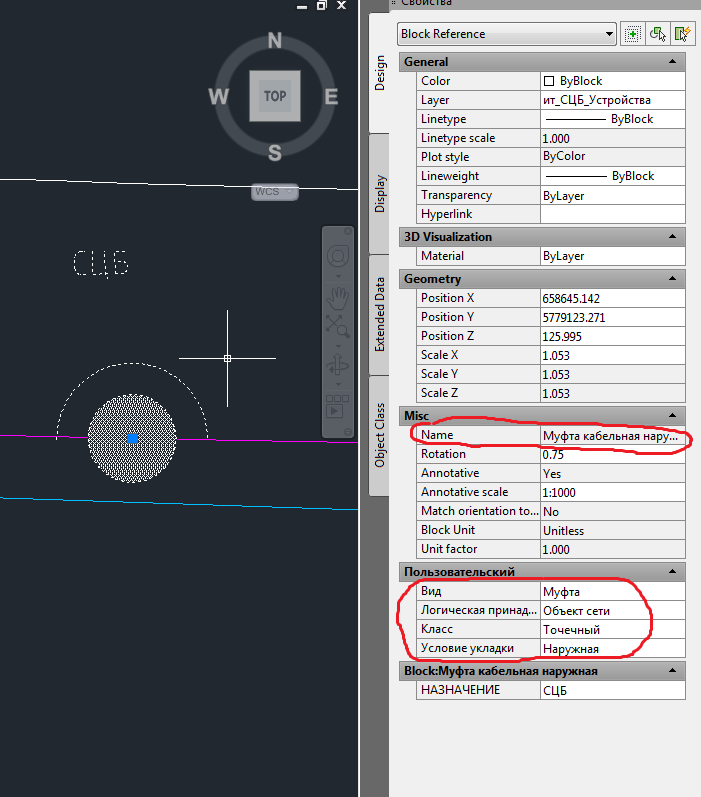Image resolution: width=701 pixels, height=797 pixels.
Task: Collapse Block:Муфта кабельная наружная section
Action: coord(673,670)
